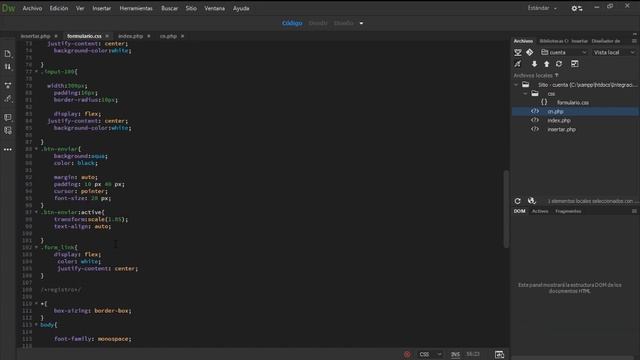Switch to the index.php document tab

pyautogui.click(x=130, y=36)
